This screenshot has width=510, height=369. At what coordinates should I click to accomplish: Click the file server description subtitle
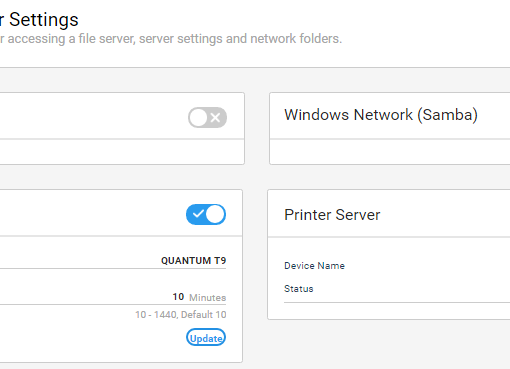[171, 39]
